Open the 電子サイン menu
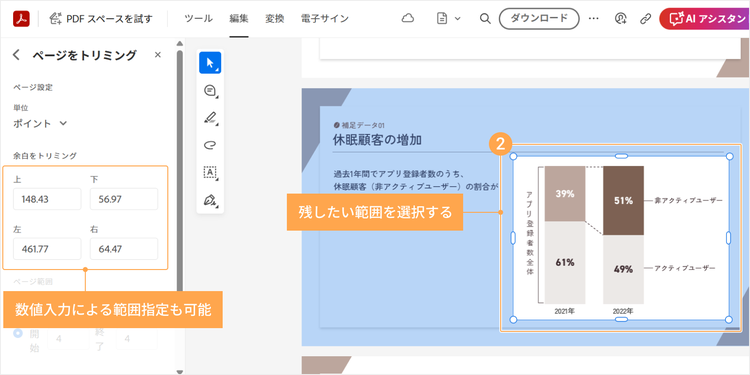This screenshot has width=750, height=375. click(x=325, y=19)
